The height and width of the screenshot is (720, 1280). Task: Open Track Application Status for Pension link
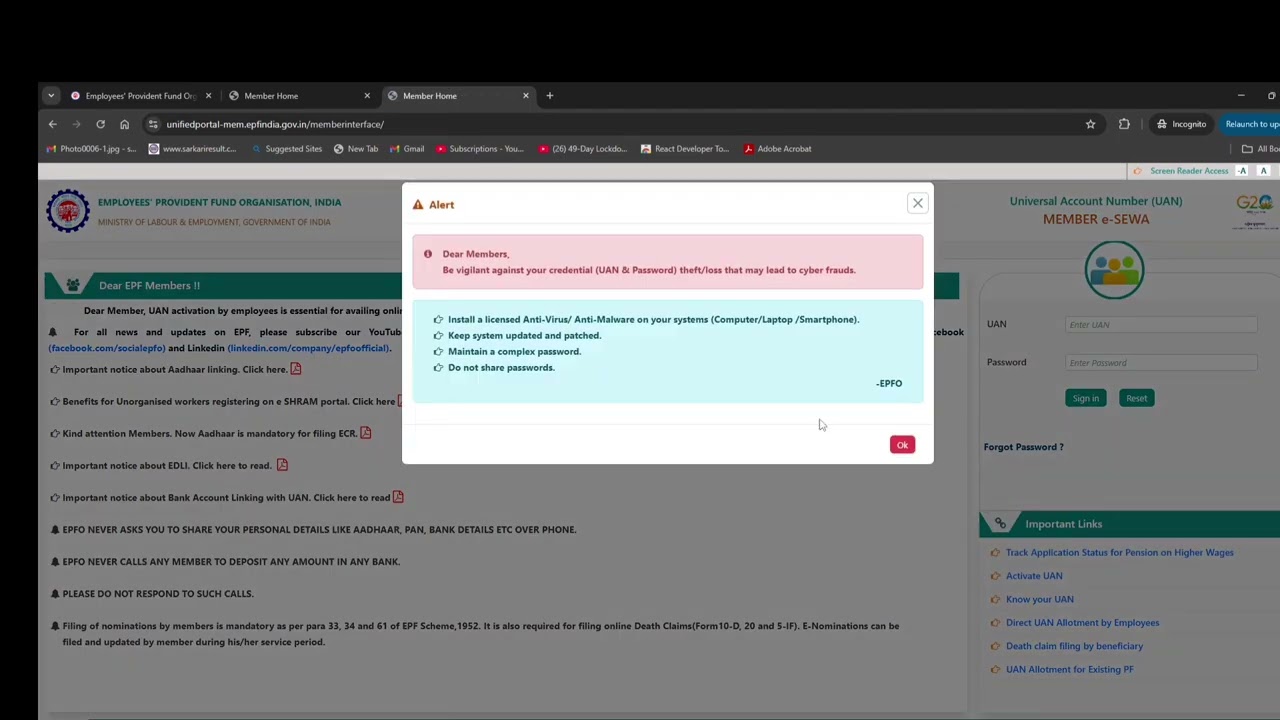click(x=1119, y=552)
